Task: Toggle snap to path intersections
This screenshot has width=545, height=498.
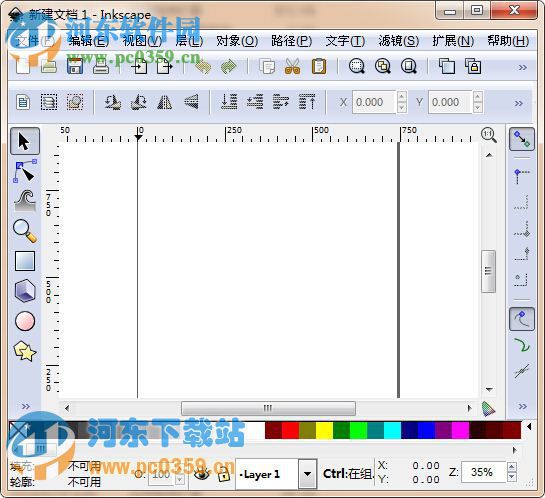Action: click(x=522, y=371)
